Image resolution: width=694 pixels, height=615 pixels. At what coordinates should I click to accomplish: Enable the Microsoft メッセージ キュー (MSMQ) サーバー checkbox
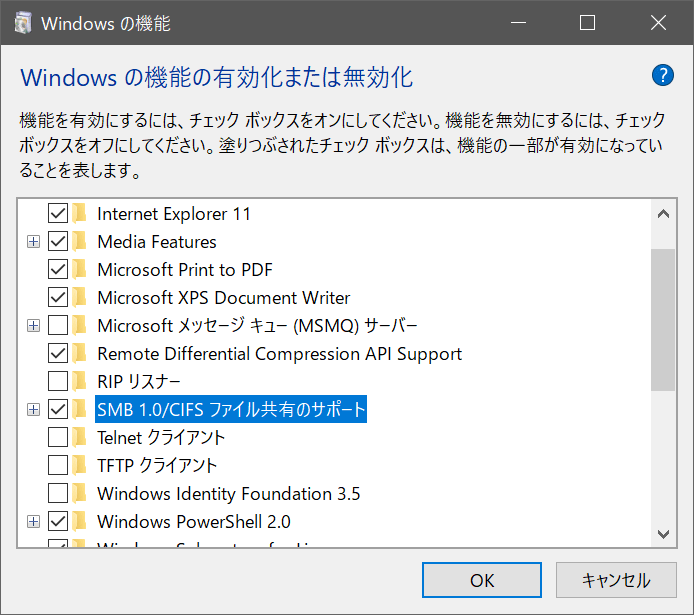point(58,326)
